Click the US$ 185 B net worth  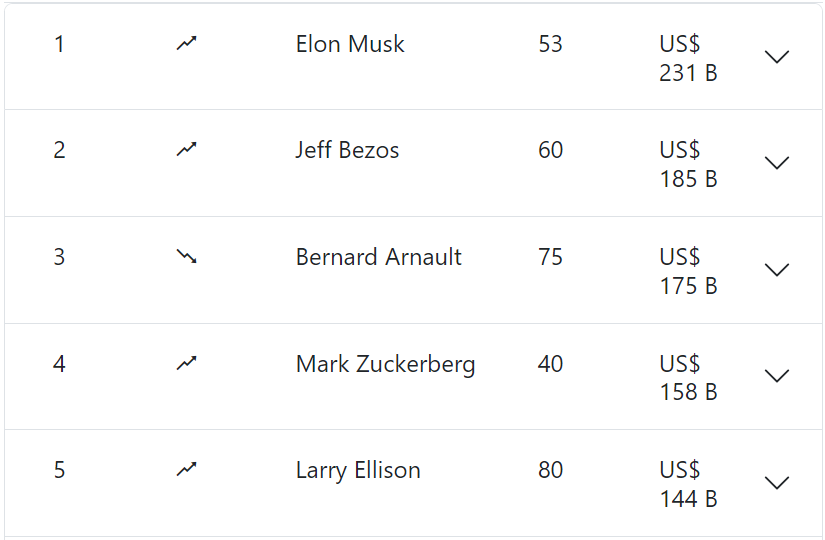coord(688,164)
